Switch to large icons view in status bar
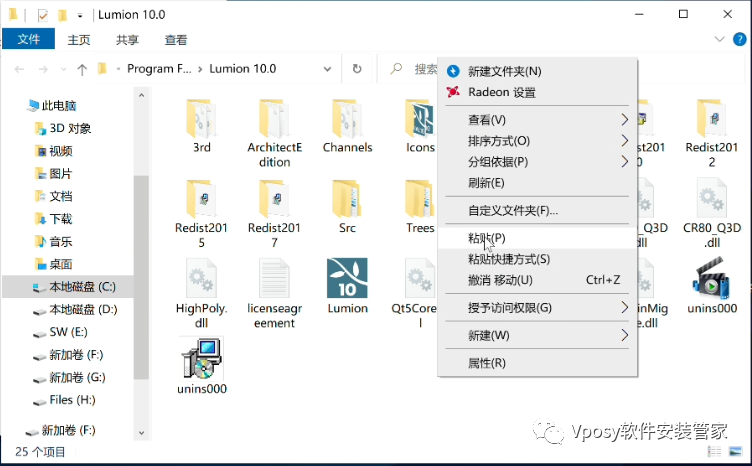Viewport: 752px width, 466px height. click(x=735, y=451)
